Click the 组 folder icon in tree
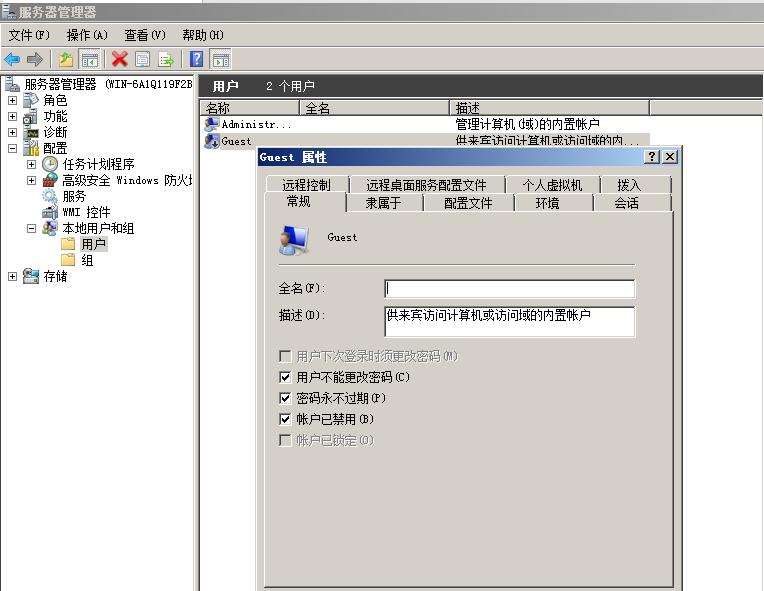This screenshot has width=764, height=591. coord(68,260)
